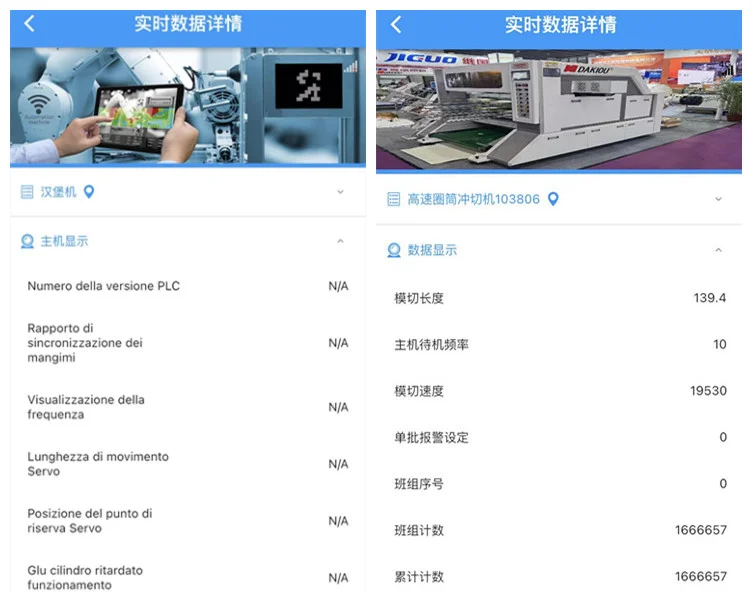Screen dimensions: 752x606
Task: Expand the 汉堡机 device info chevron
Action: point(340,192)
